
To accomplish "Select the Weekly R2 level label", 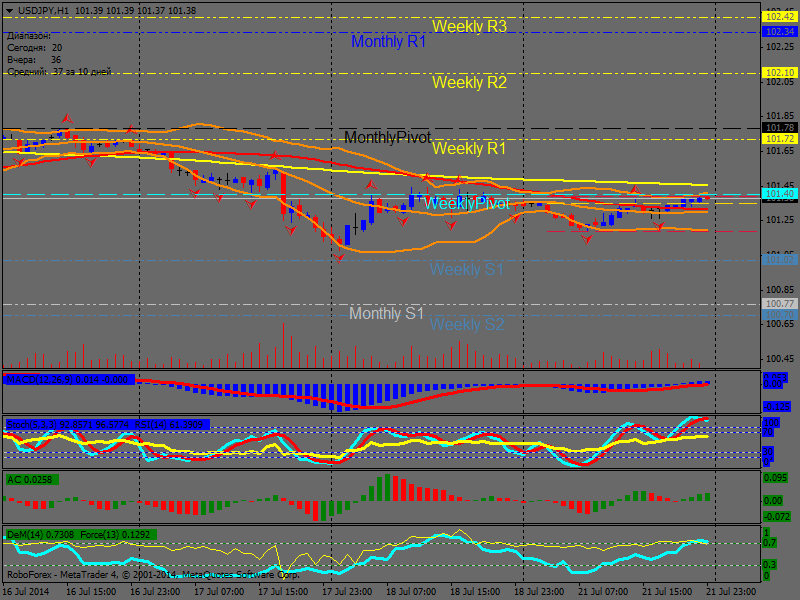I will 469,83.
